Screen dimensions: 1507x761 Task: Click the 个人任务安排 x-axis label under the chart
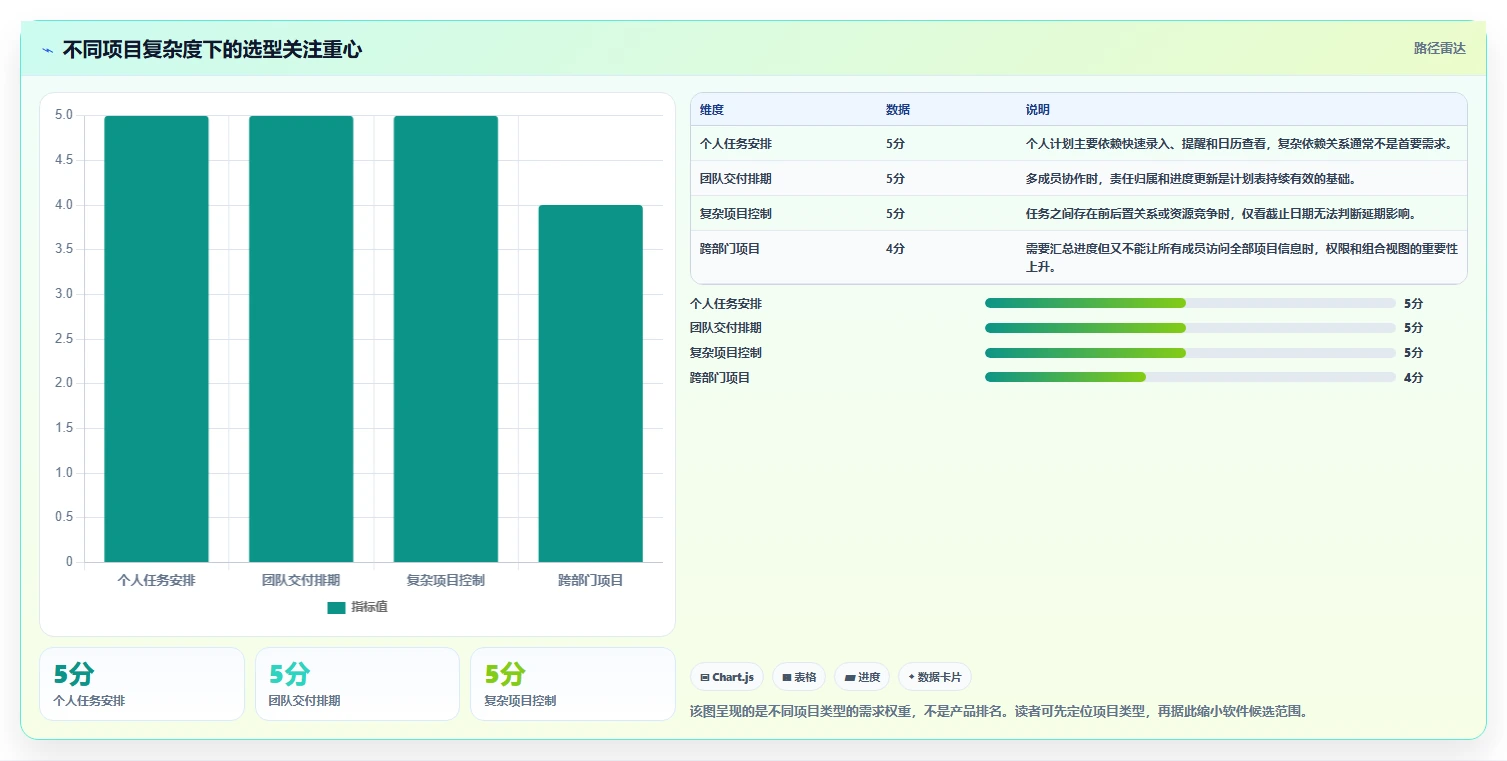click(x=156, y=580)
